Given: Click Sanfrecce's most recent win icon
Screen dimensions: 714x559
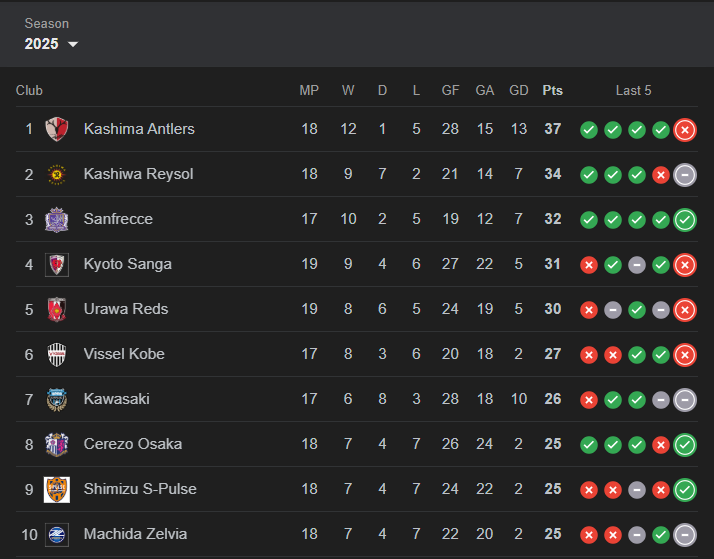Looking at the screenshot, I should (685, 220).
